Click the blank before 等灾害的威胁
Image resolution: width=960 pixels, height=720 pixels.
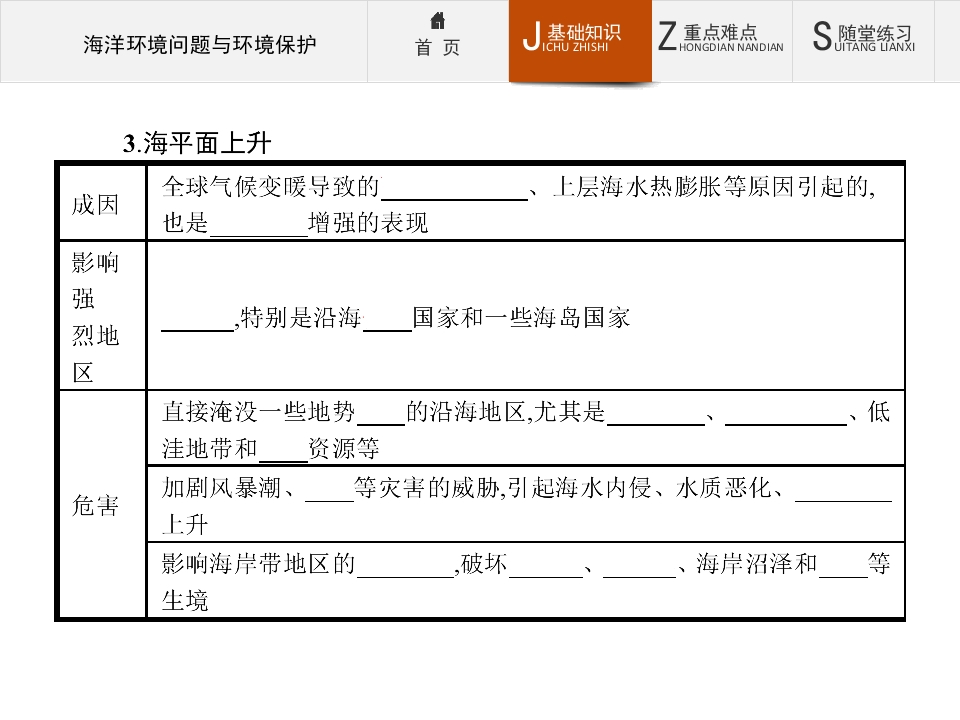(x=329, y=490)
